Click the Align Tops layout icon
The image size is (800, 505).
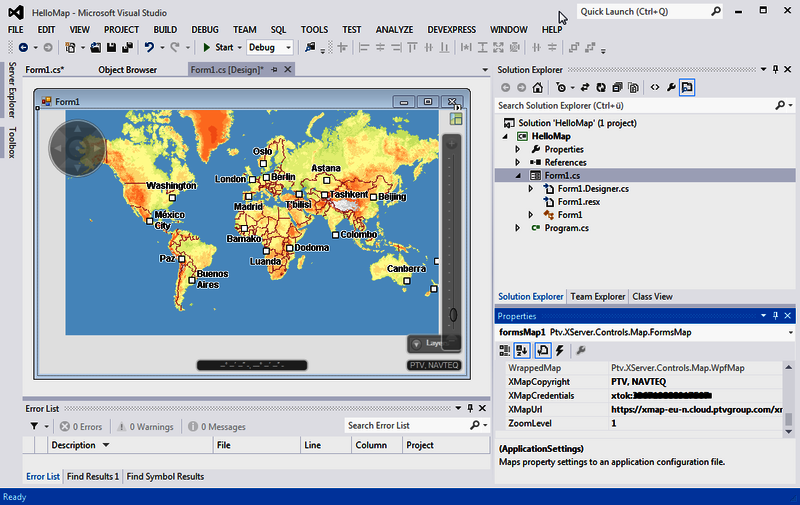click(412, 47)
